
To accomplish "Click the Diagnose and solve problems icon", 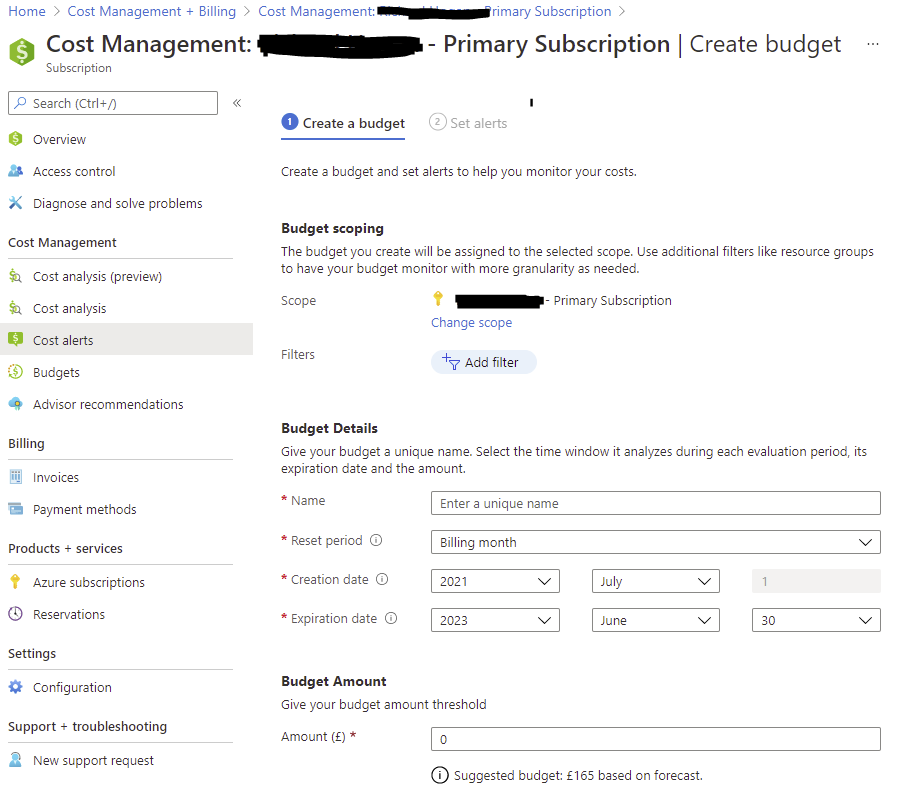I will [x=15, y=203].
